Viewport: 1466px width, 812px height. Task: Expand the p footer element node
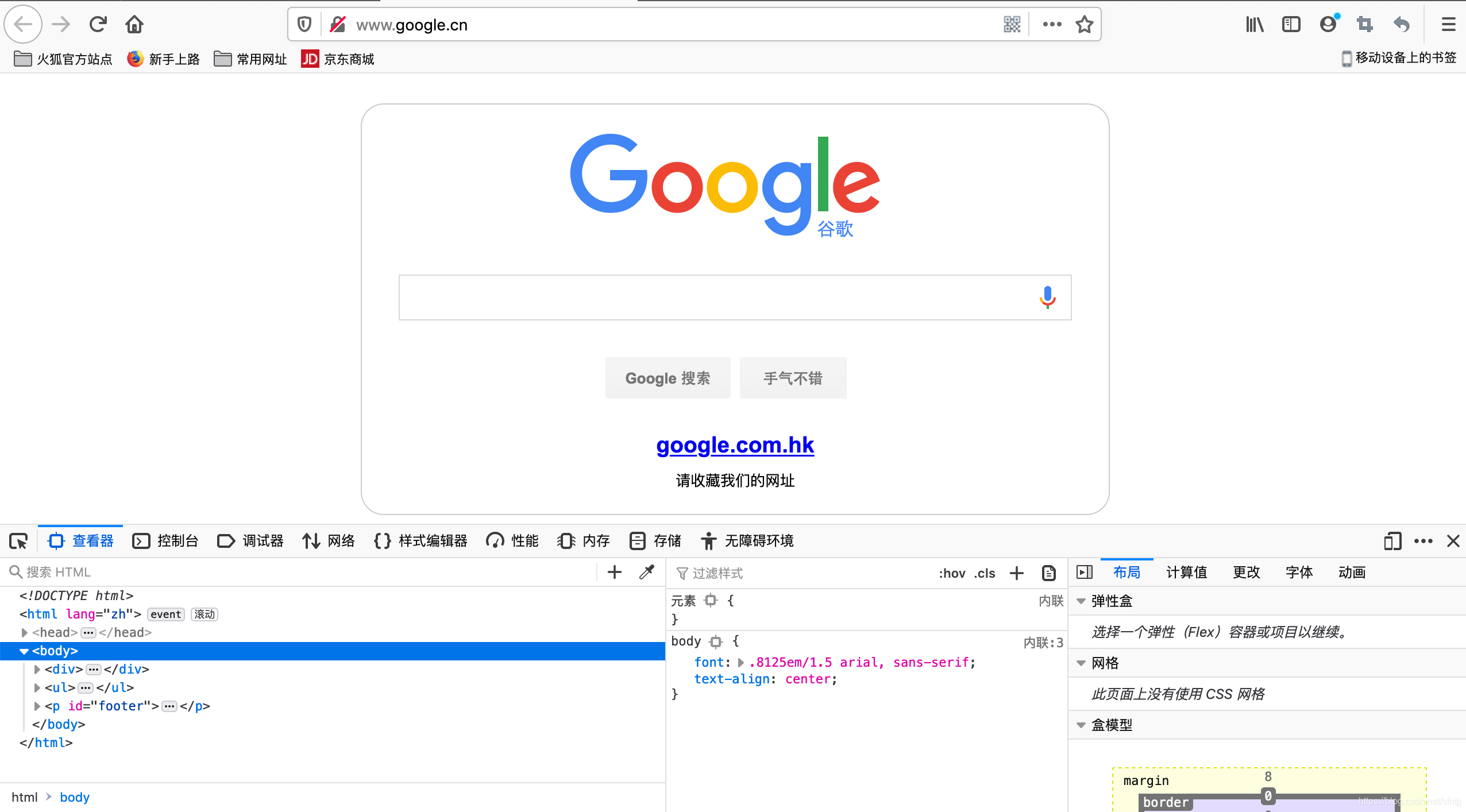(37, 706)
